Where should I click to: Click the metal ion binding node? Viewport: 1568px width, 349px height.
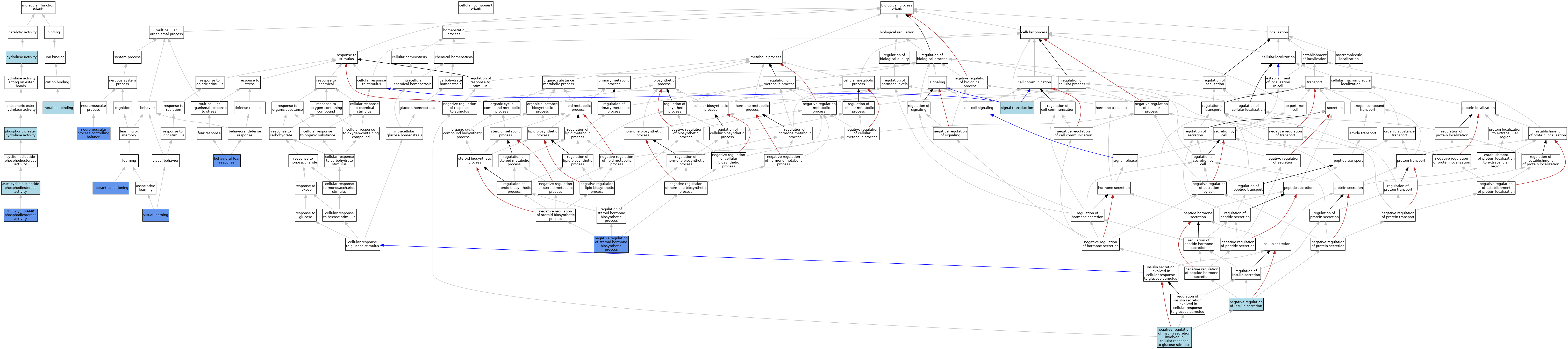coord(59,108)
